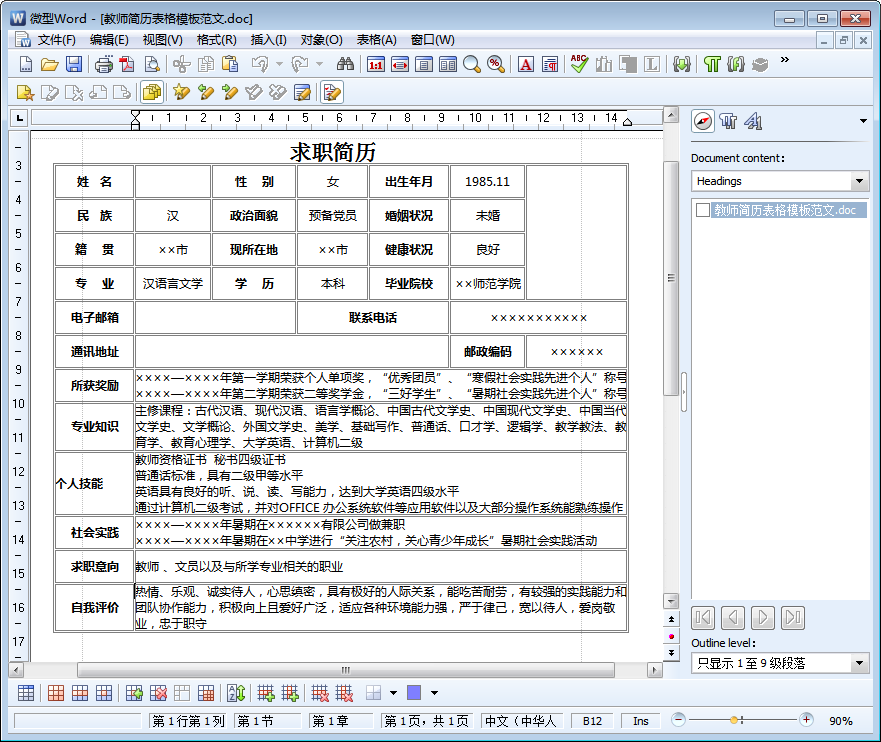This screenshot has height=742, width=881.
Task: Go to previous heading navigation button
Action: 733,618
